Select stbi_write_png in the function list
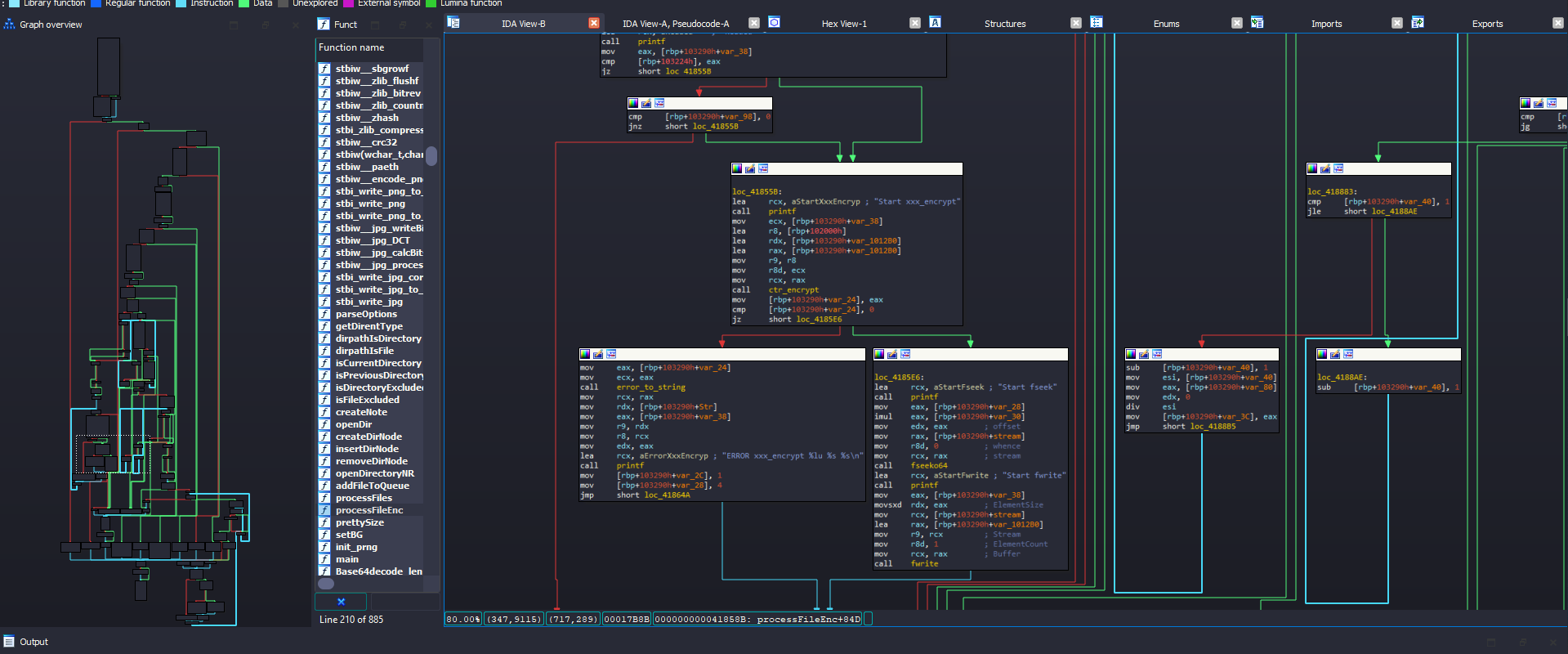1568x654 pixels. 369,204
